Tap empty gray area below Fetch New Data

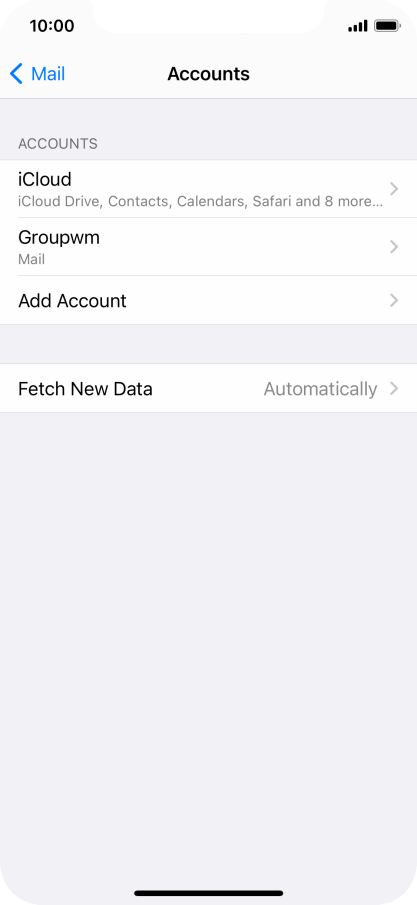click(208, 635)
